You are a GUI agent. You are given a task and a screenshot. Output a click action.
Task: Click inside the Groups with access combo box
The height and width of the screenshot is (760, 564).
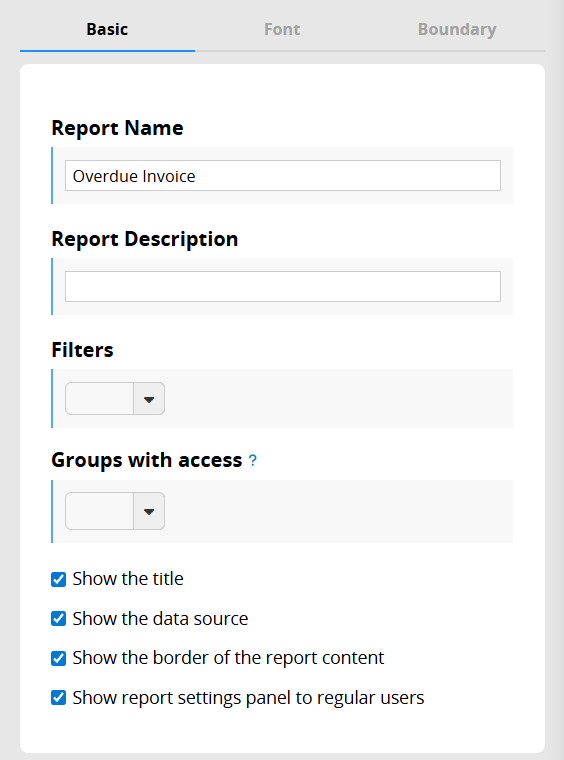[x=100, y=511]
